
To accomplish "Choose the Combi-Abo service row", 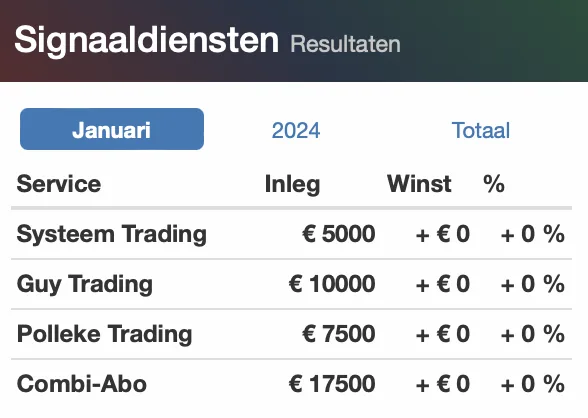I will 291,384.
